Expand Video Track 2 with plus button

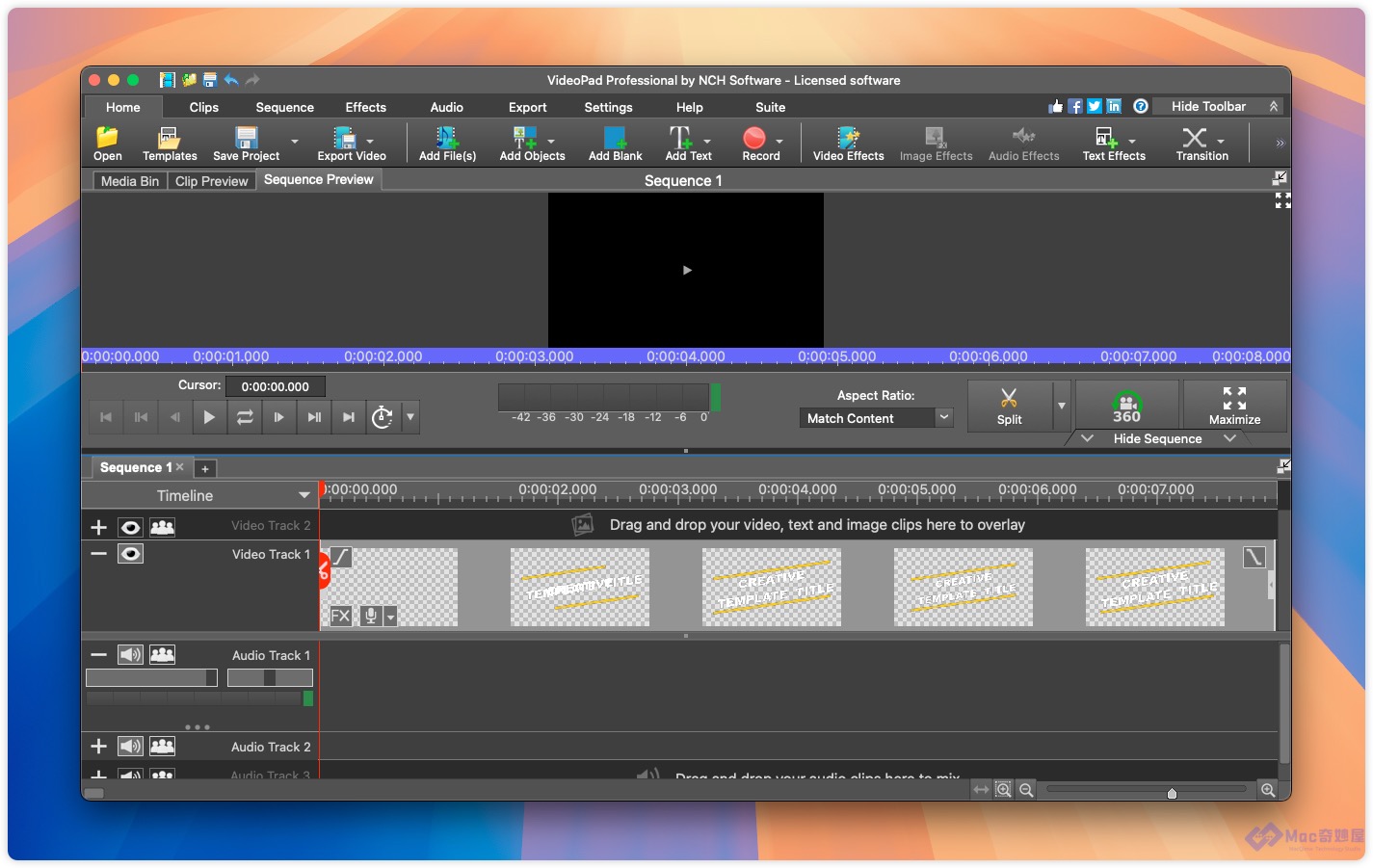point(98,527)
